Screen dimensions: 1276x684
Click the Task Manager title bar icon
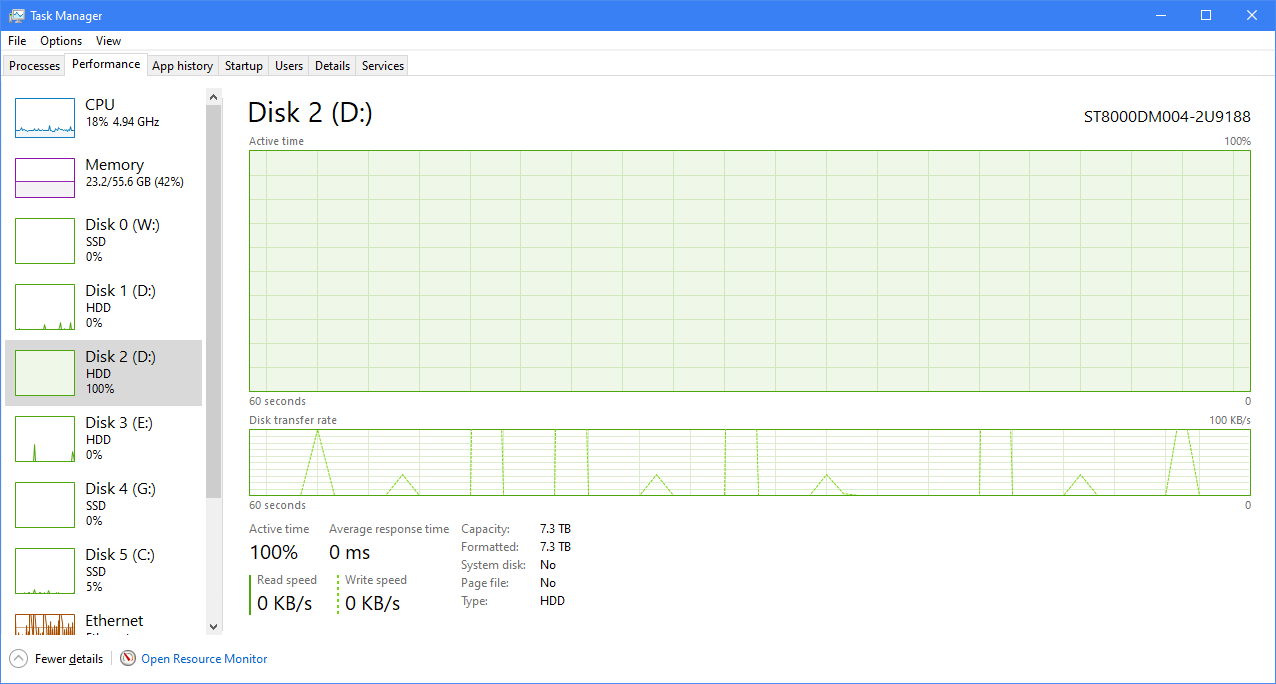click(x=17, y=15)
